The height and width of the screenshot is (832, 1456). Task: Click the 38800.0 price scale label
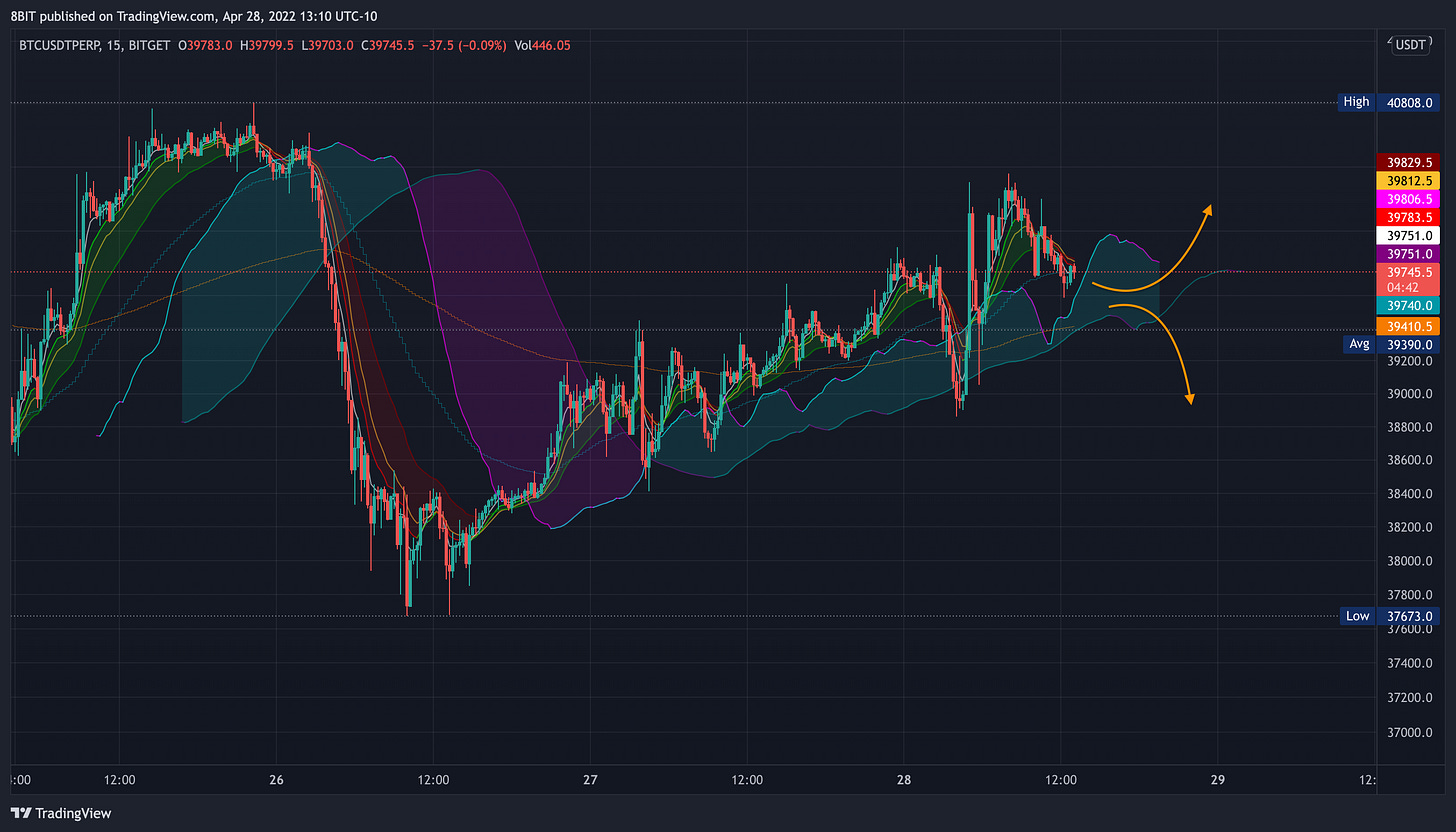point(1409,427)
